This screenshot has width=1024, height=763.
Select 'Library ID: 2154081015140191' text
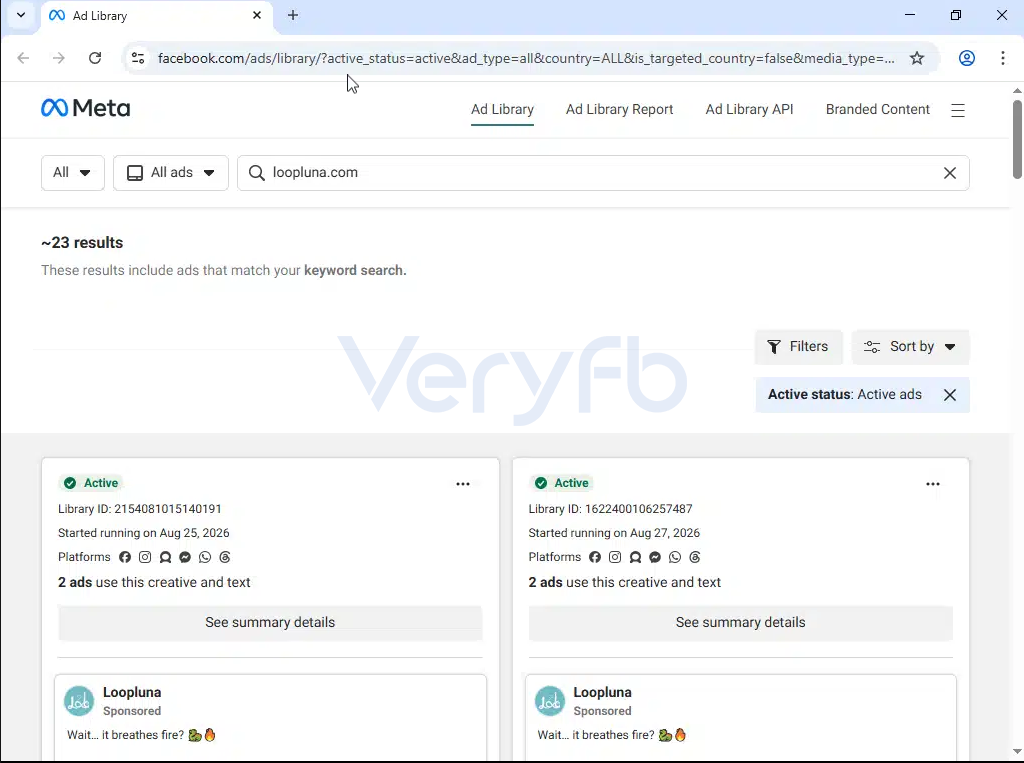140,509
